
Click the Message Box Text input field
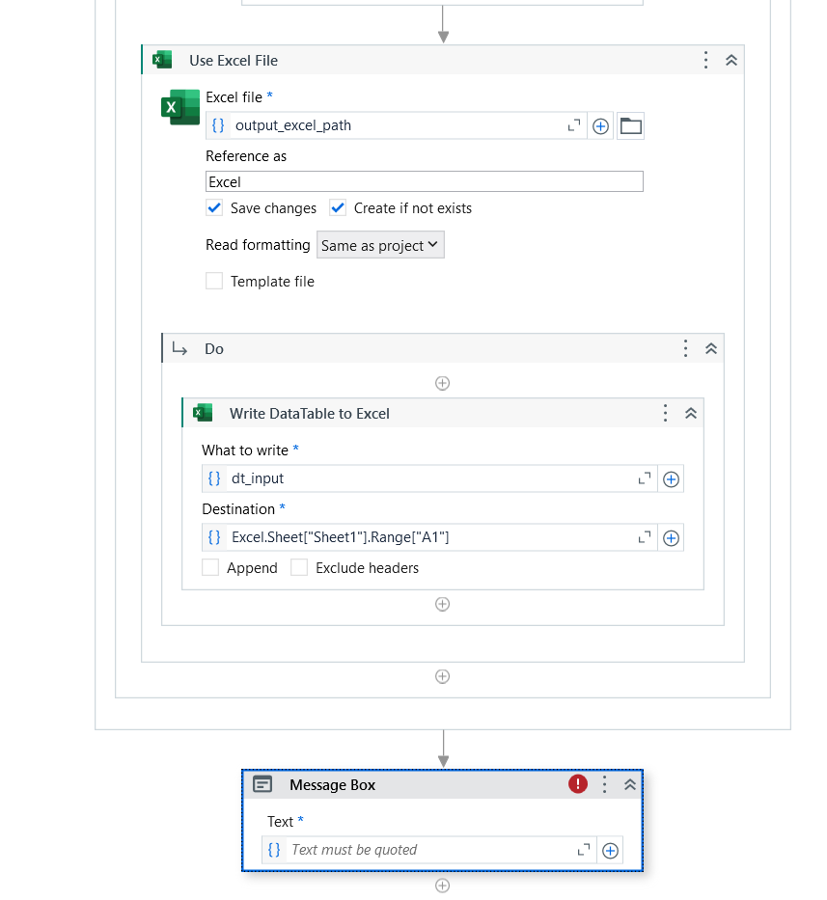(429, 850)
